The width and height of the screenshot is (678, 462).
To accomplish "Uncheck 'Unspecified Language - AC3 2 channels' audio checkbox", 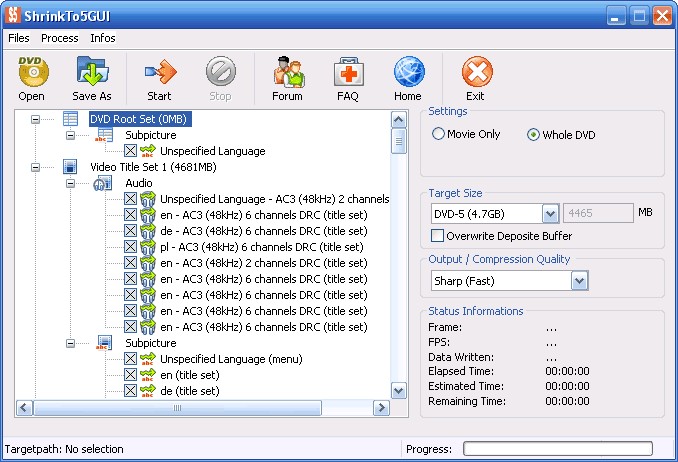I will point(130,199).
